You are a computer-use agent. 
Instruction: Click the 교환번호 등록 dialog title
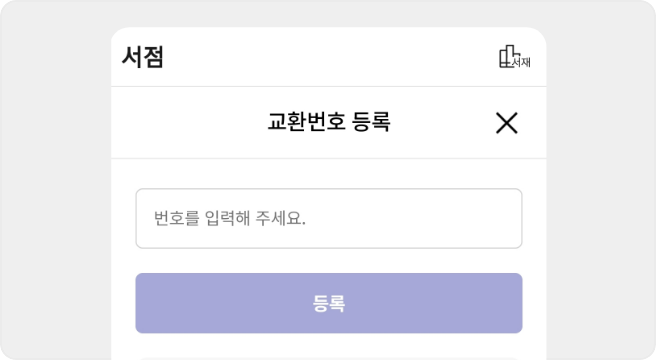pos(329,122)
